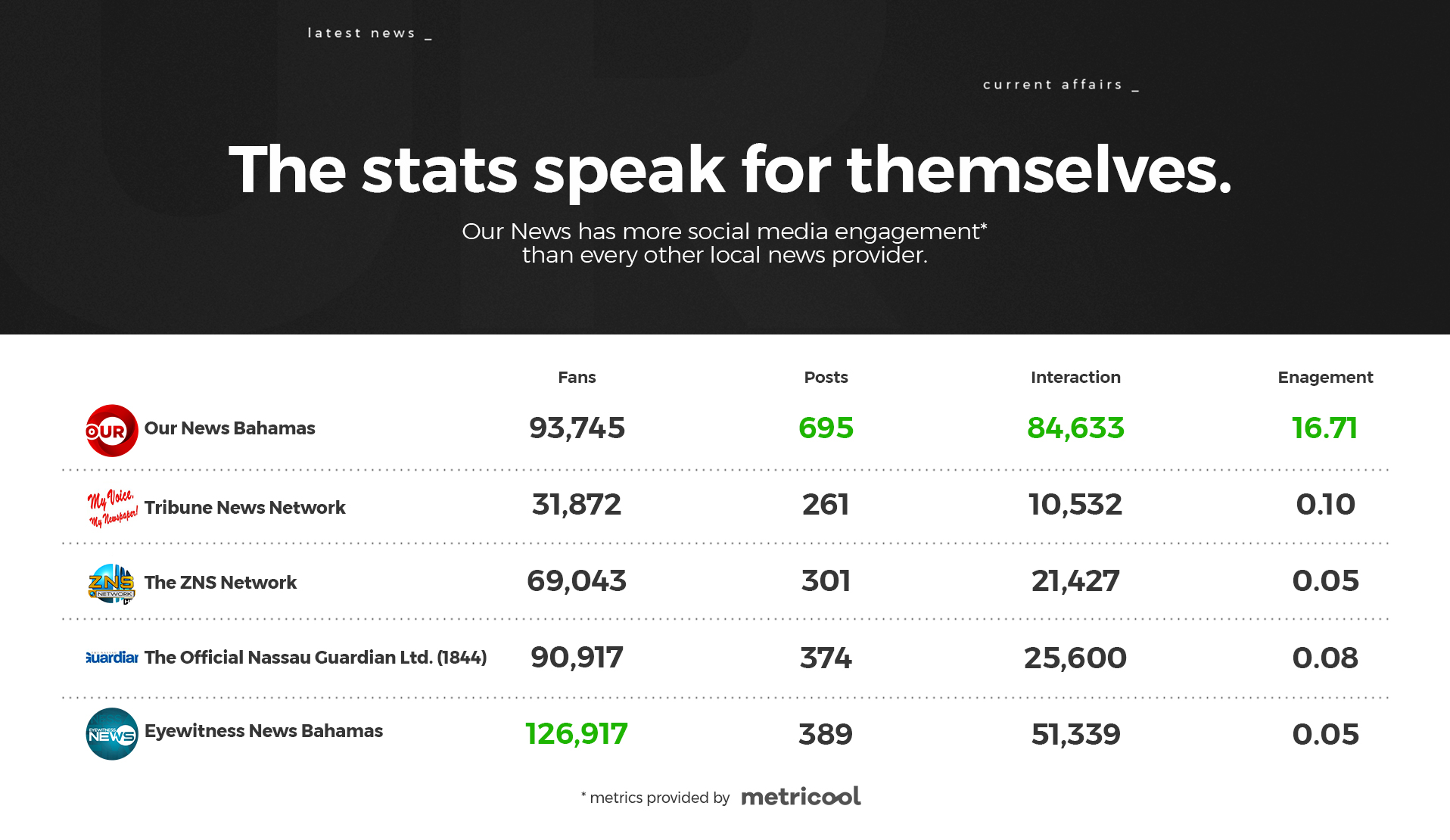
Task: Open the latest news menu item
Action: [x=362, y=33]
